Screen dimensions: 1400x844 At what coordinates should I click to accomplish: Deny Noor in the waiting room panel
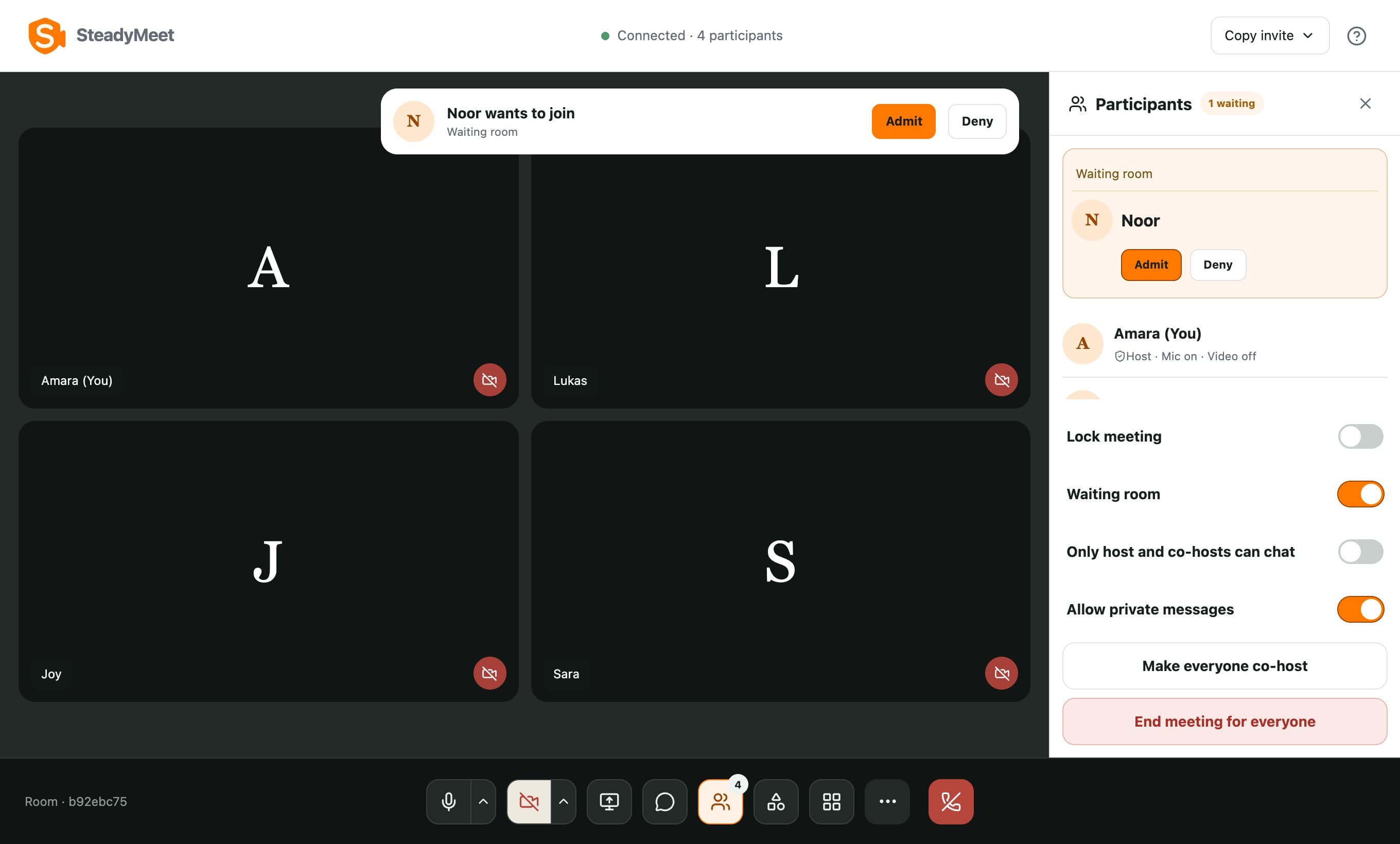click(x=1218, y=265)
